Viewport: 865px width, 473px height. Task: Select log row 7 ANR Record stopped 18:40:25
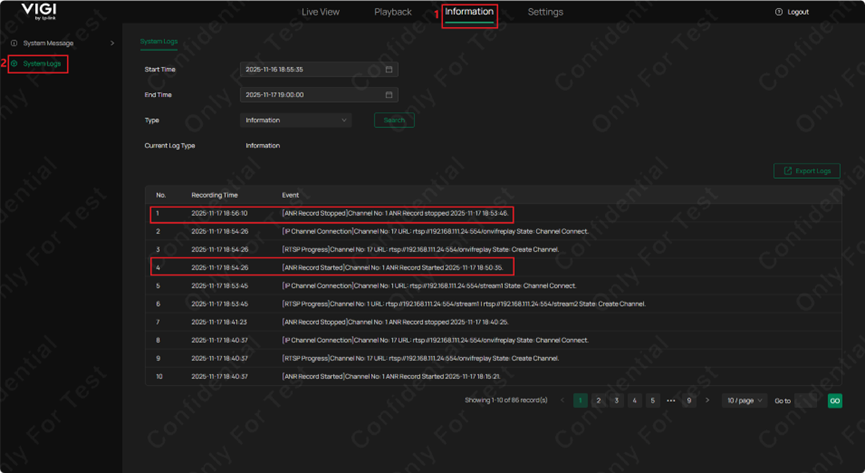tap(494, 322)
